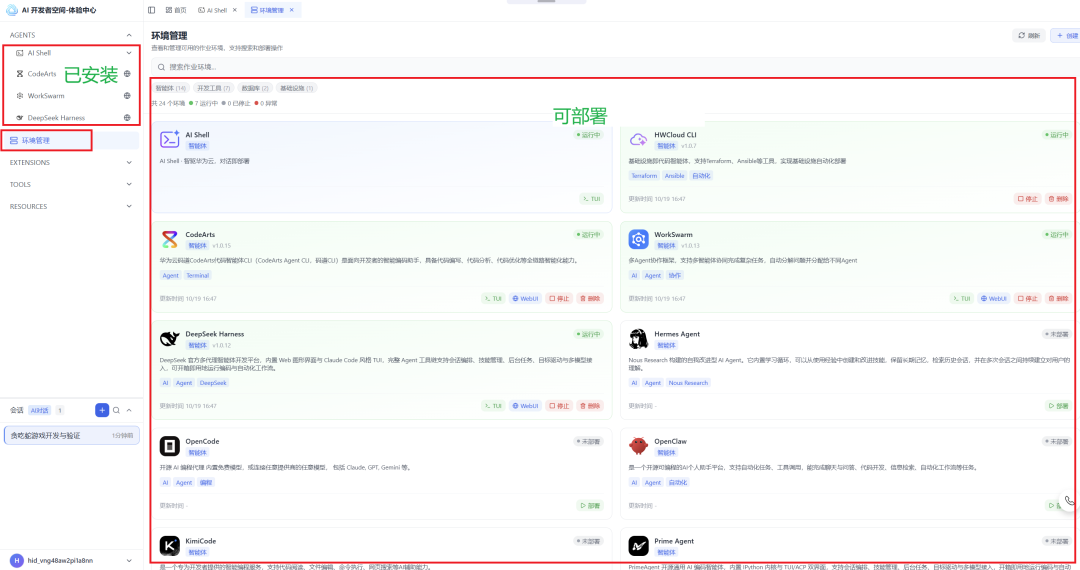Screen dimensions: 1080x570
Task: Expand the RESOURCES section
Action: click(x=129, y=207)
